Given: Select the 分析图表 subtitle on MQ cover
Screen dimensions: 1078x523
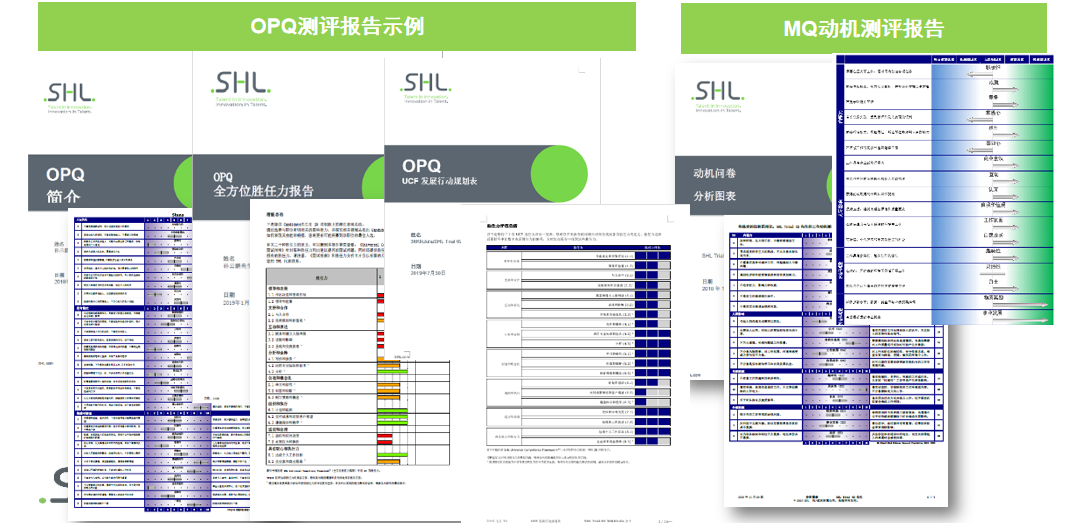Looking at the screenshot, I should point(714,196).
